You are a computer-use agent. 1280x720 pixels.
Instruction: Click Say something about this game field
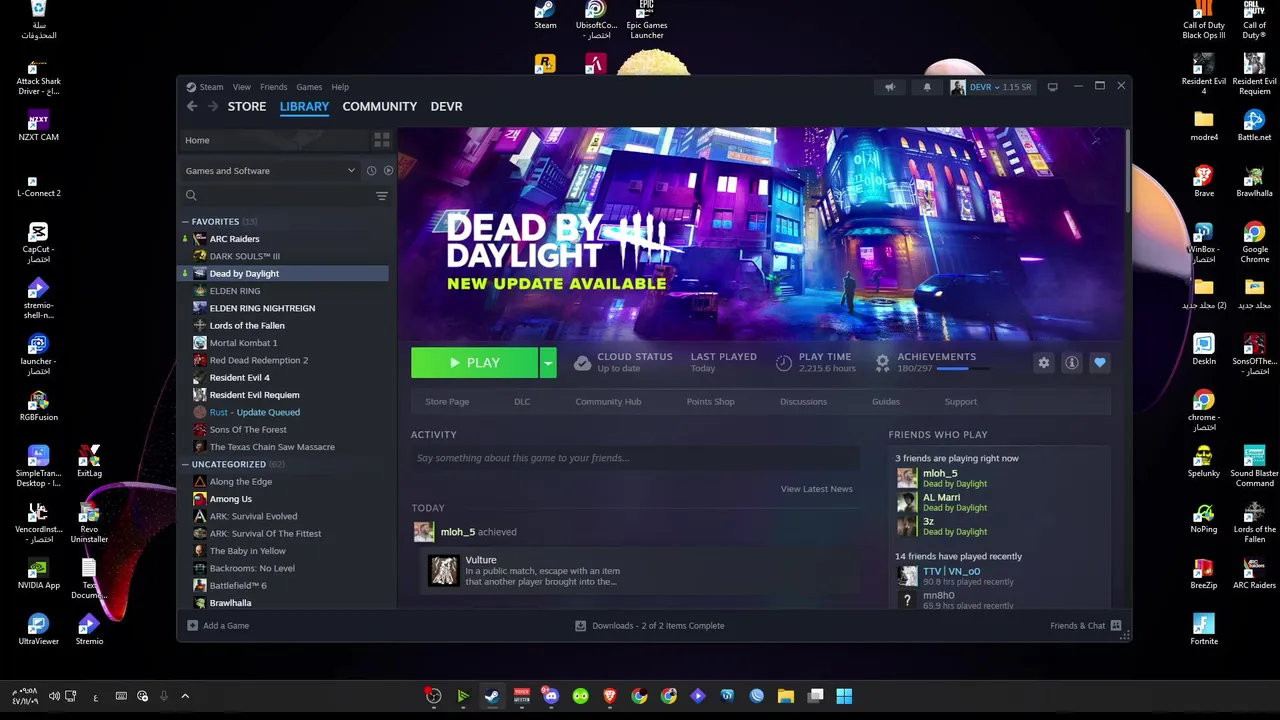click(635, 458)
